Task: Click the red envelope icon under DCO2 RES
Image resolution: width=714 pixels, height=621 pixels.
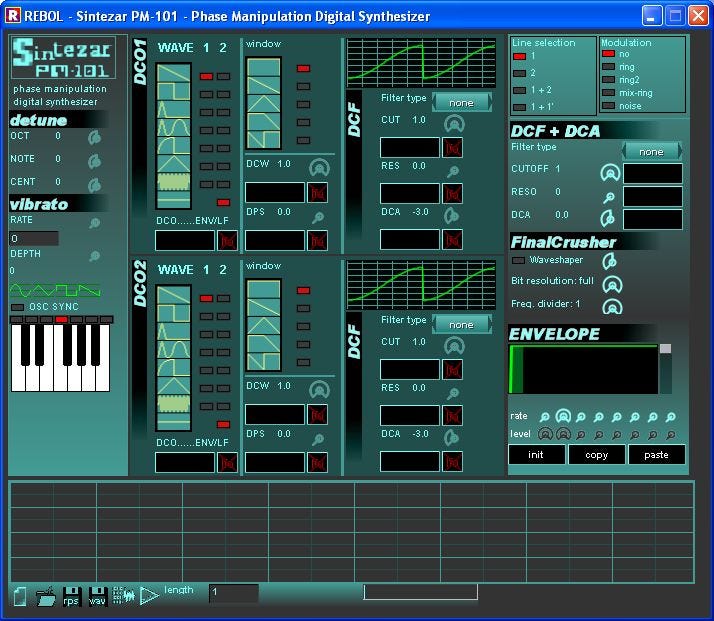Action: (452, 415)
